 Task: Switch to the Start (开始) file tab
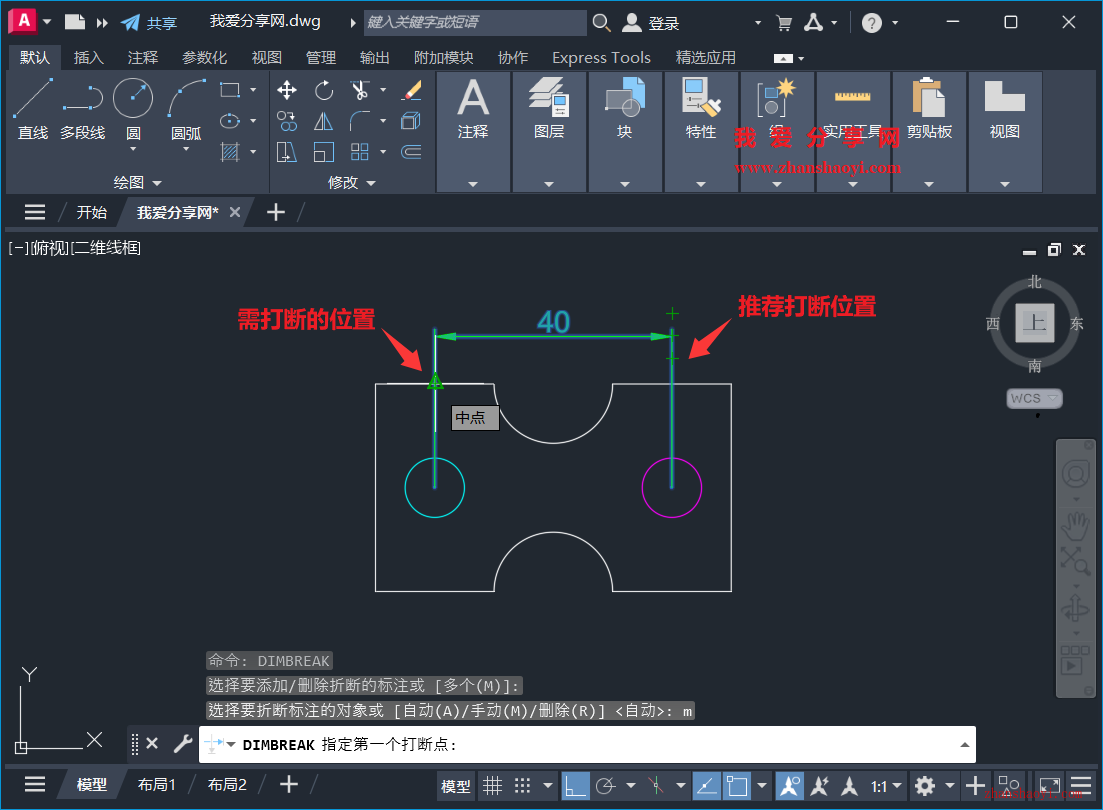91,212
